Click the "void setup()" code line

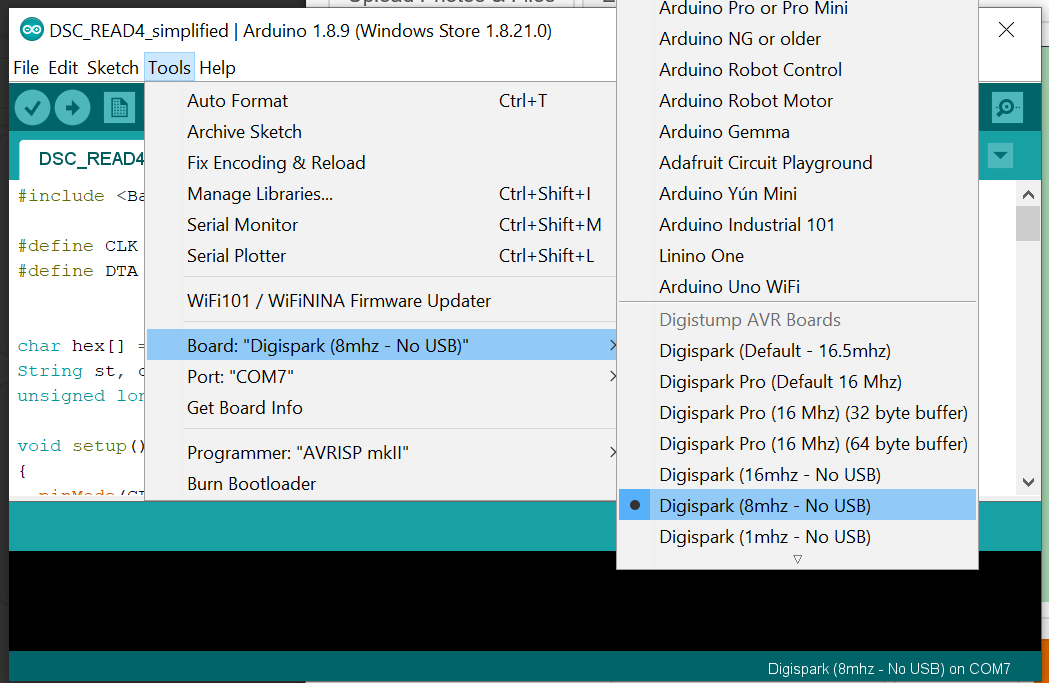[82, 446]
